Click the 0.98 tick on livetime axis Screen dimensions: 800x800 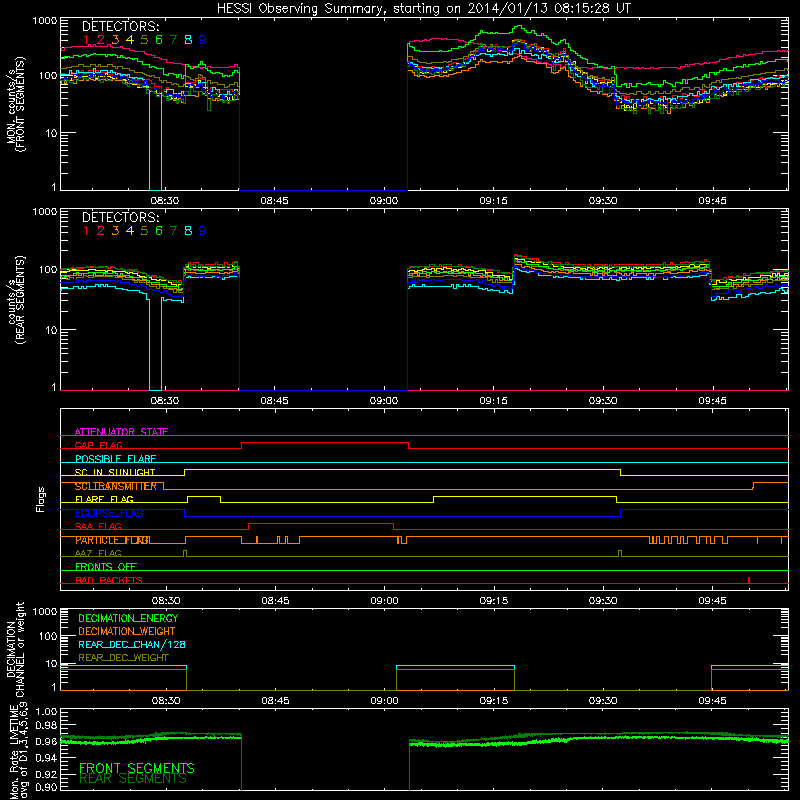pos(46,725)
